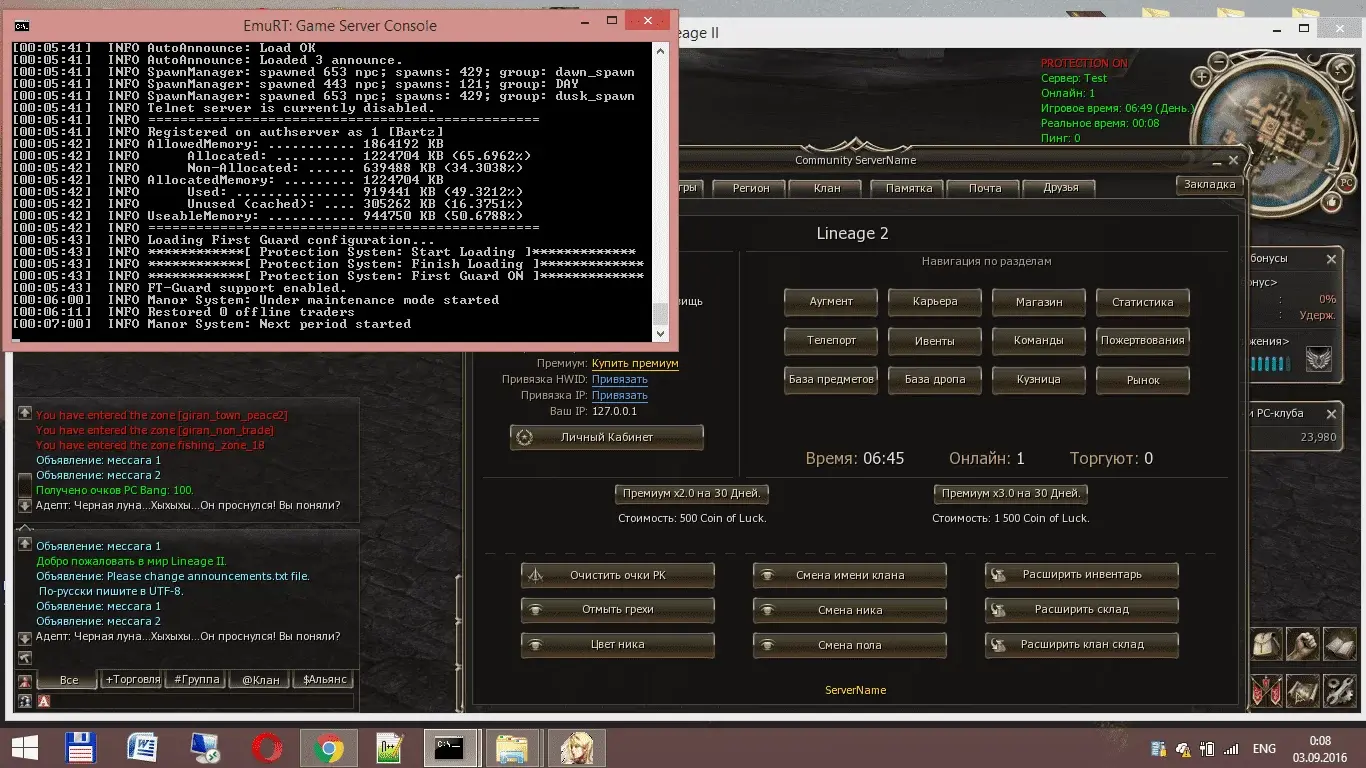
Task: Click the chat options hammer icon
Action: pyautogui.click(x=25, y=657)
